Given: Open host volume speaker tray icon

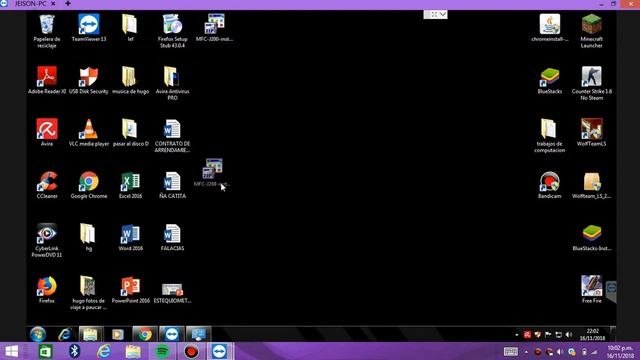Looking at the screenshot, I should pyautogui.click(x=560, y=351).
